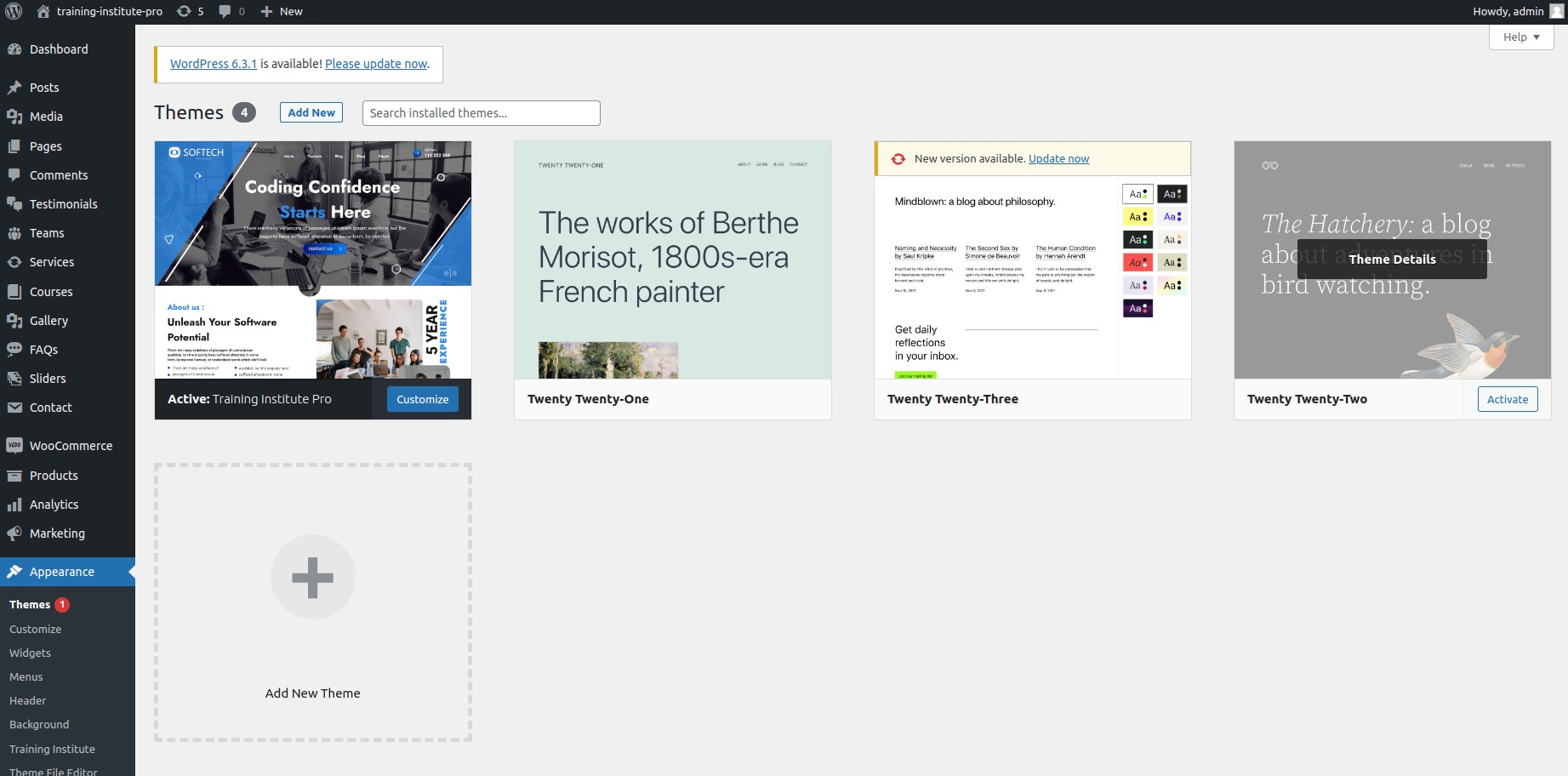Screen dimensions: 1568x776
Task: Open Twenty Twenty-One theme screenshot
Action: coord(673,260)
